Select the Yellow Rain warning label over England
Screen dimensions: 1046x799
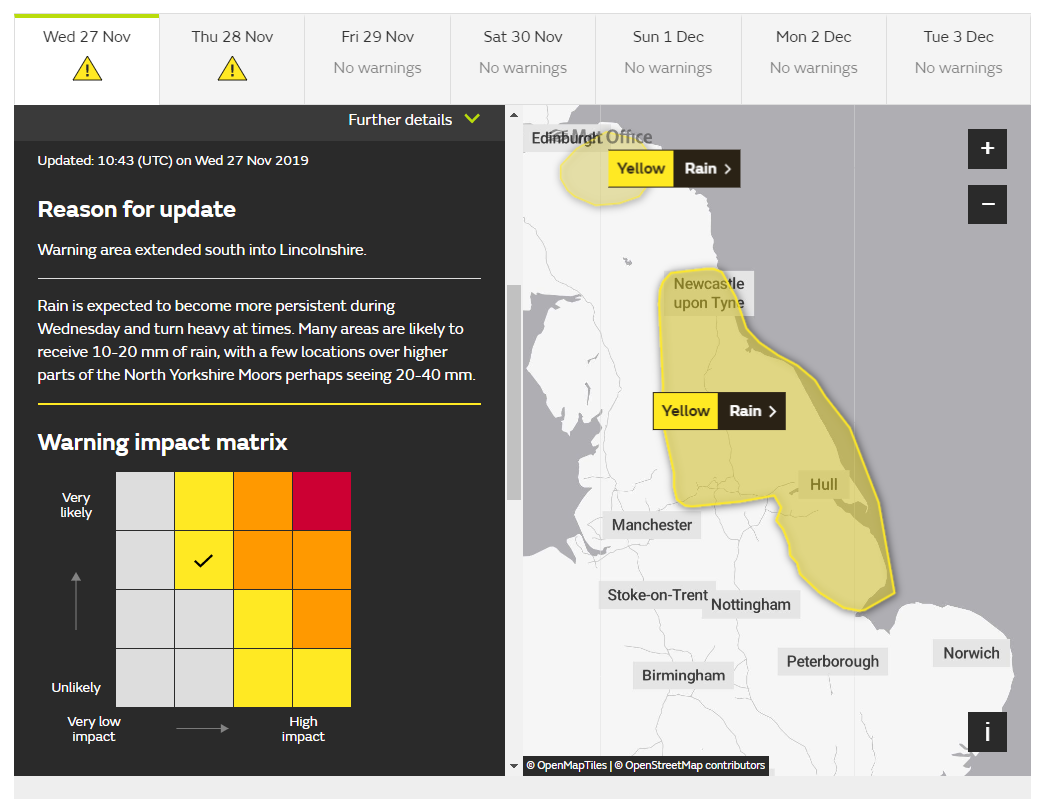(x=685, y=411)
